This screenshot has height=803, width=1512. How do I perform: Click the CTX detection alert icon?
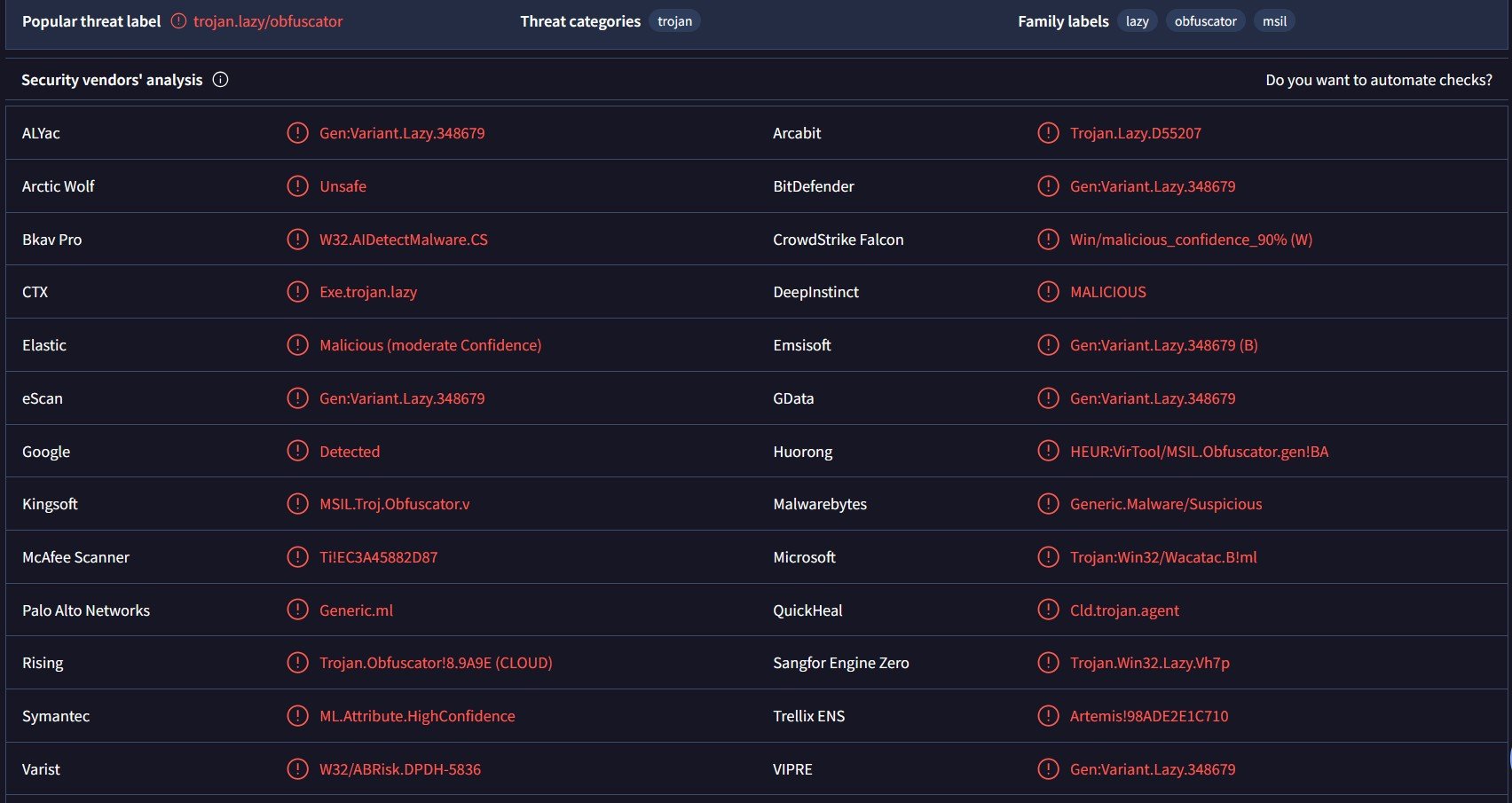(297, 292)
